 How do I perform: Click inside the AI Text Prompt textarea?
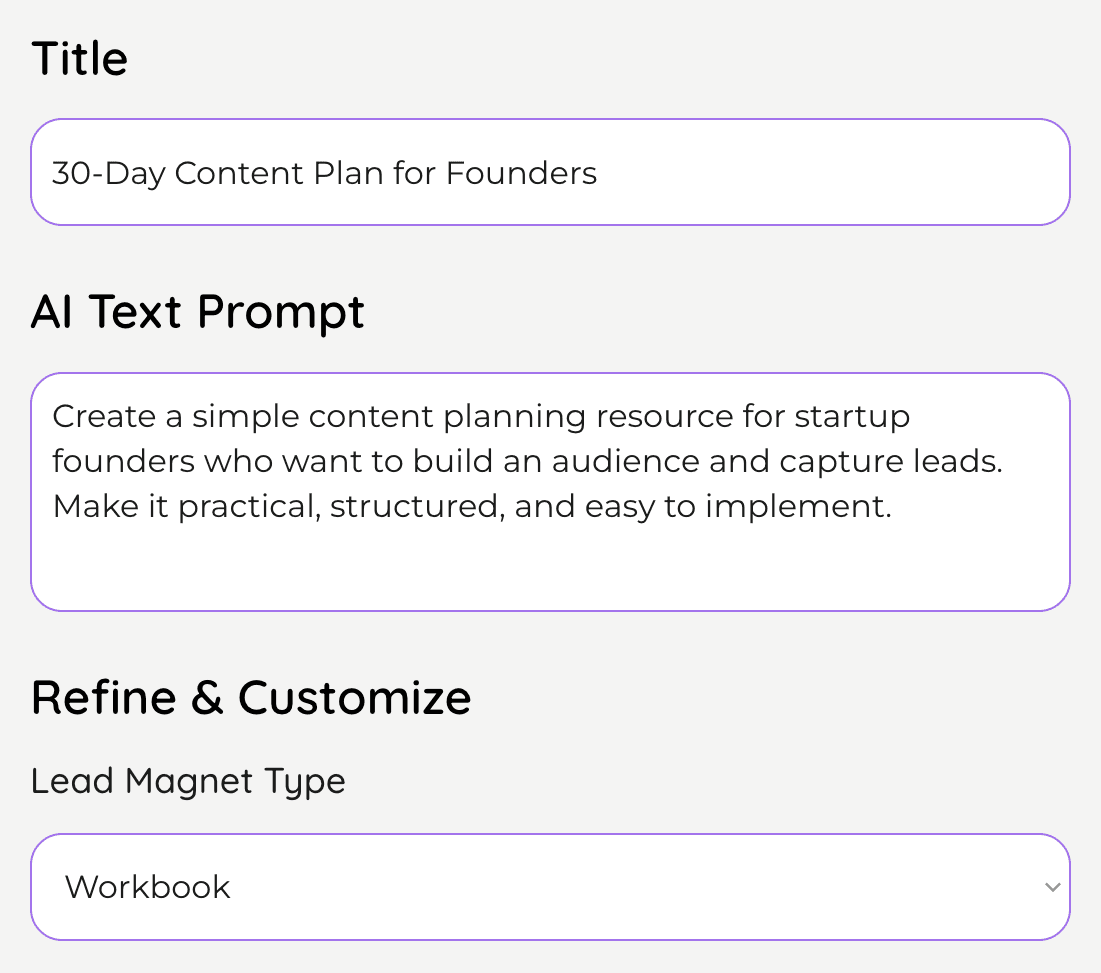coord(550,492)
